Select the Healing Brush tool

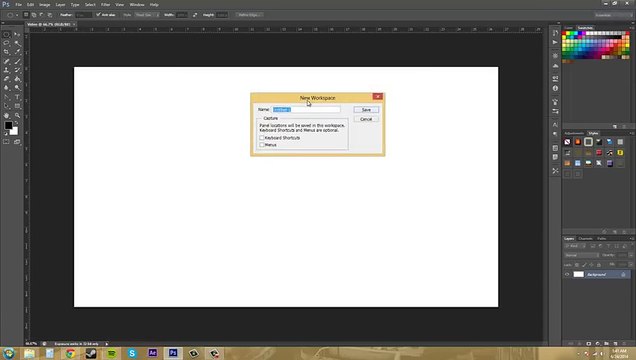(x=6, y=61)
